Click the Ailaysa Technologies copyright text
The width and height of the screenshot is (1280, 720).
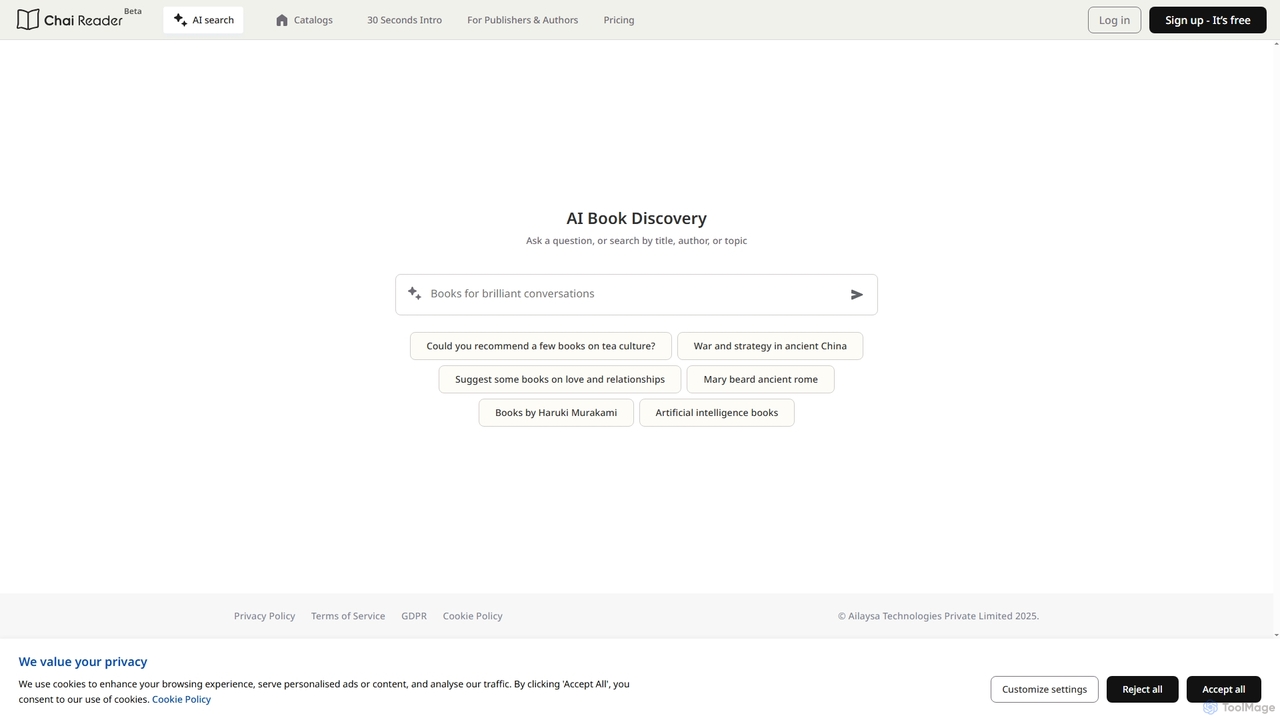coord(938,616)
